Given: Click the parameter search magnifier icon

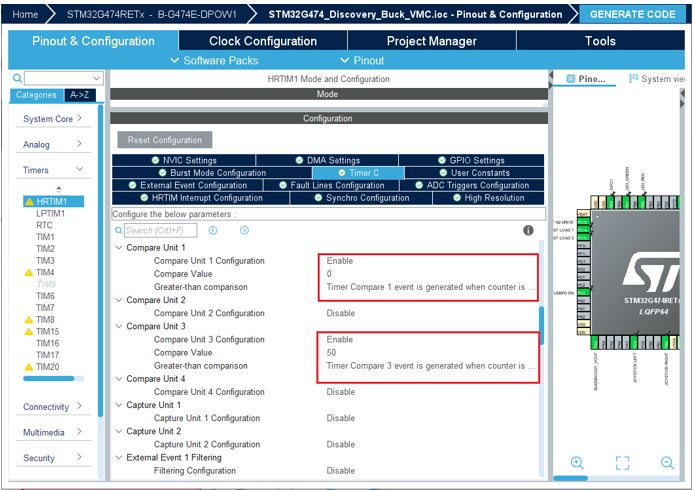Looking at the screenshot, I should click(x=119, y=231).
